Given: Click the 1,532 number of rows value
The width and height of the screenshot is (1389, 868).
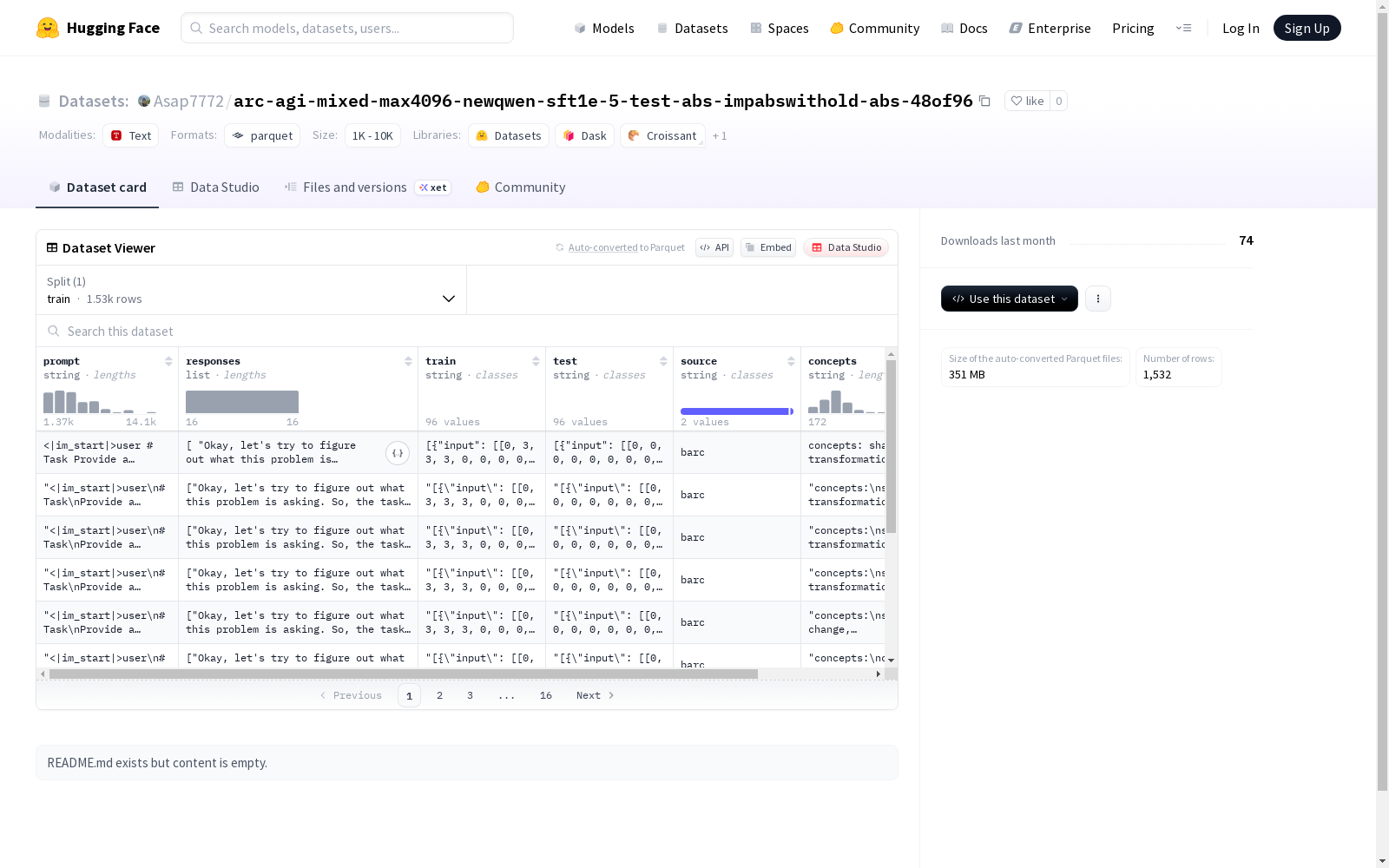Looking at the screenshot, I should pyautogui.click(x=1157, y=375).
